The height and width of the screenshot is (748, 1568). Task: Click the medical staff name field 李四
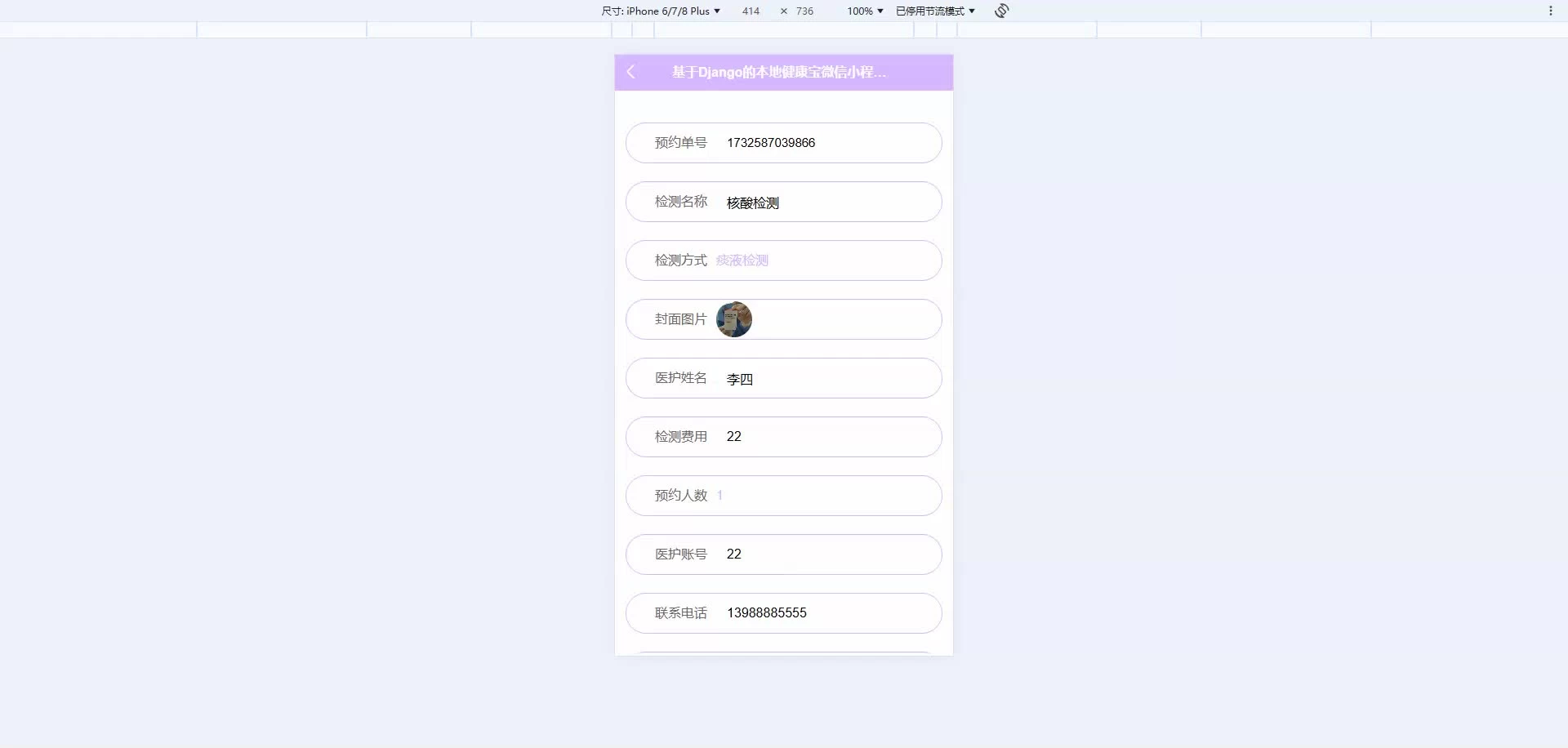[x=784, y=378]
